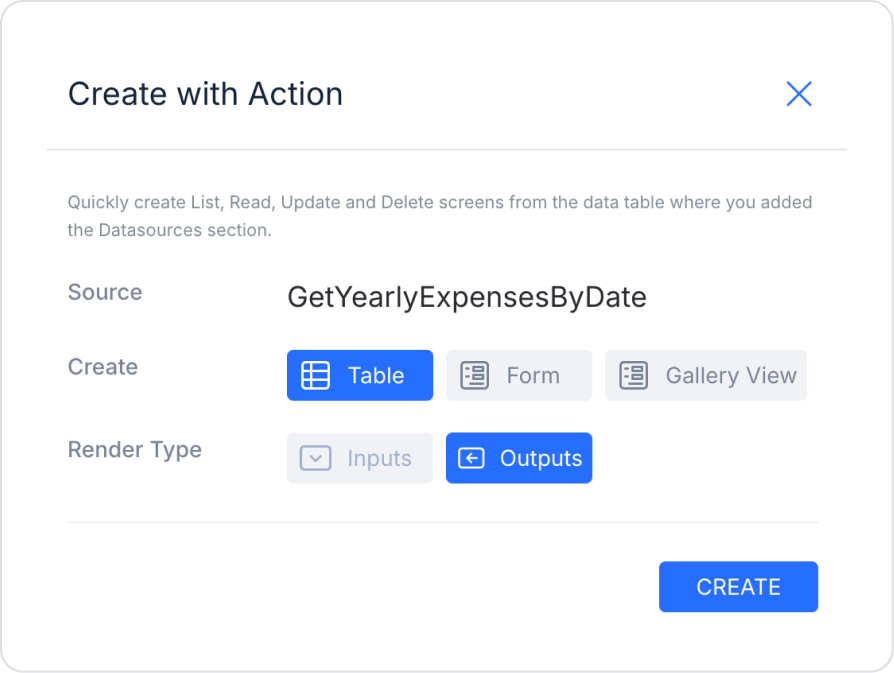The width and height of the screenshot is (894, 673).
Task: Choose the Form create option label
Action: point(533,376)
